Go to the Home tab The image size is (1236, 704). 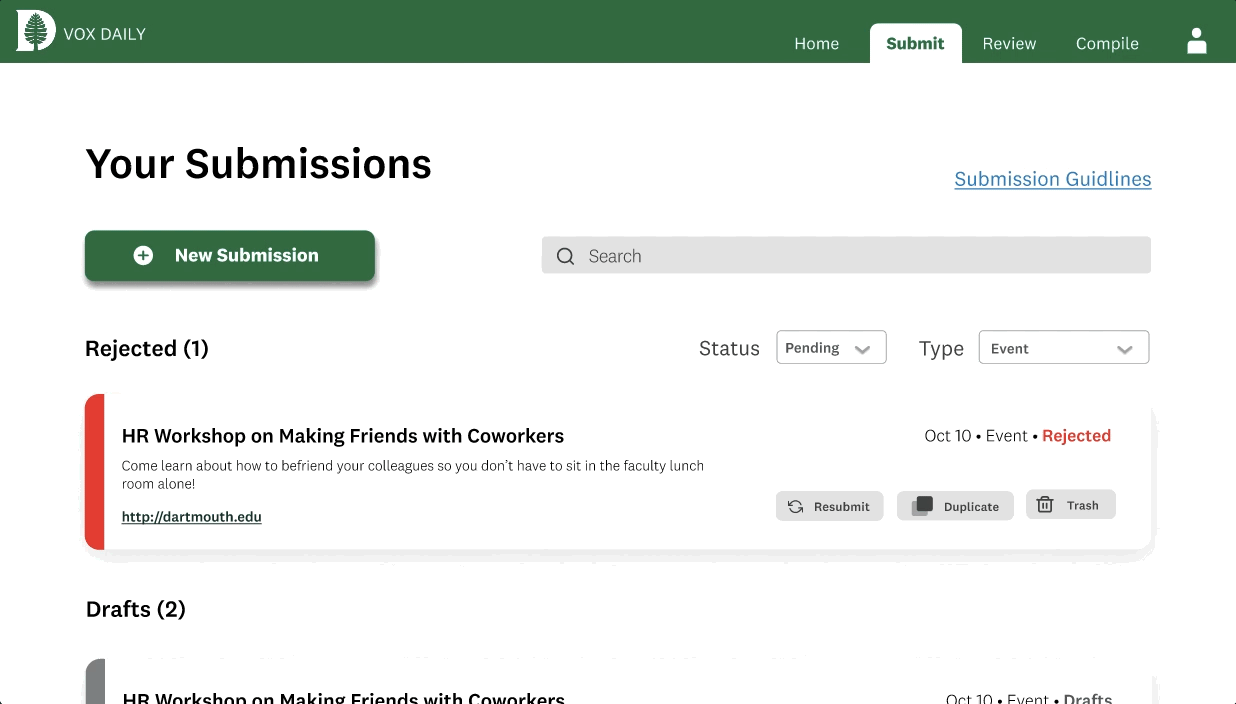coord(816,44)
